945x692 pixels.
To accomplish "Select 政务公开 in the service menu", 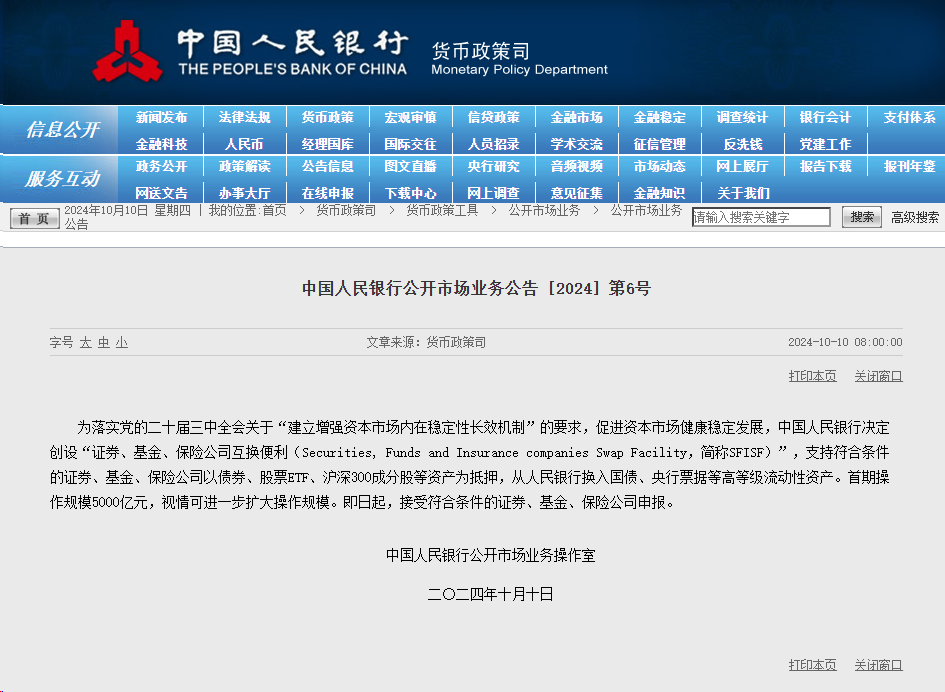I will click(162, 166).
